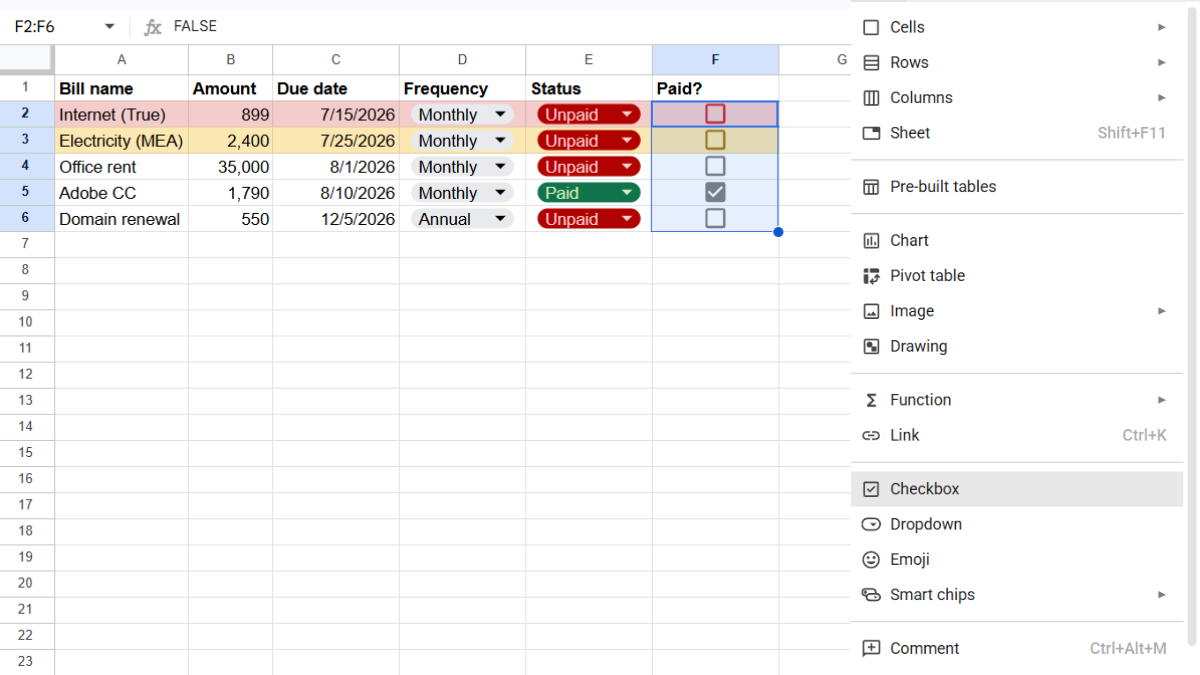Screen dimensions: 1200x675
Task: Click the Emoji smiley icon
Action: tap(871, 559)
